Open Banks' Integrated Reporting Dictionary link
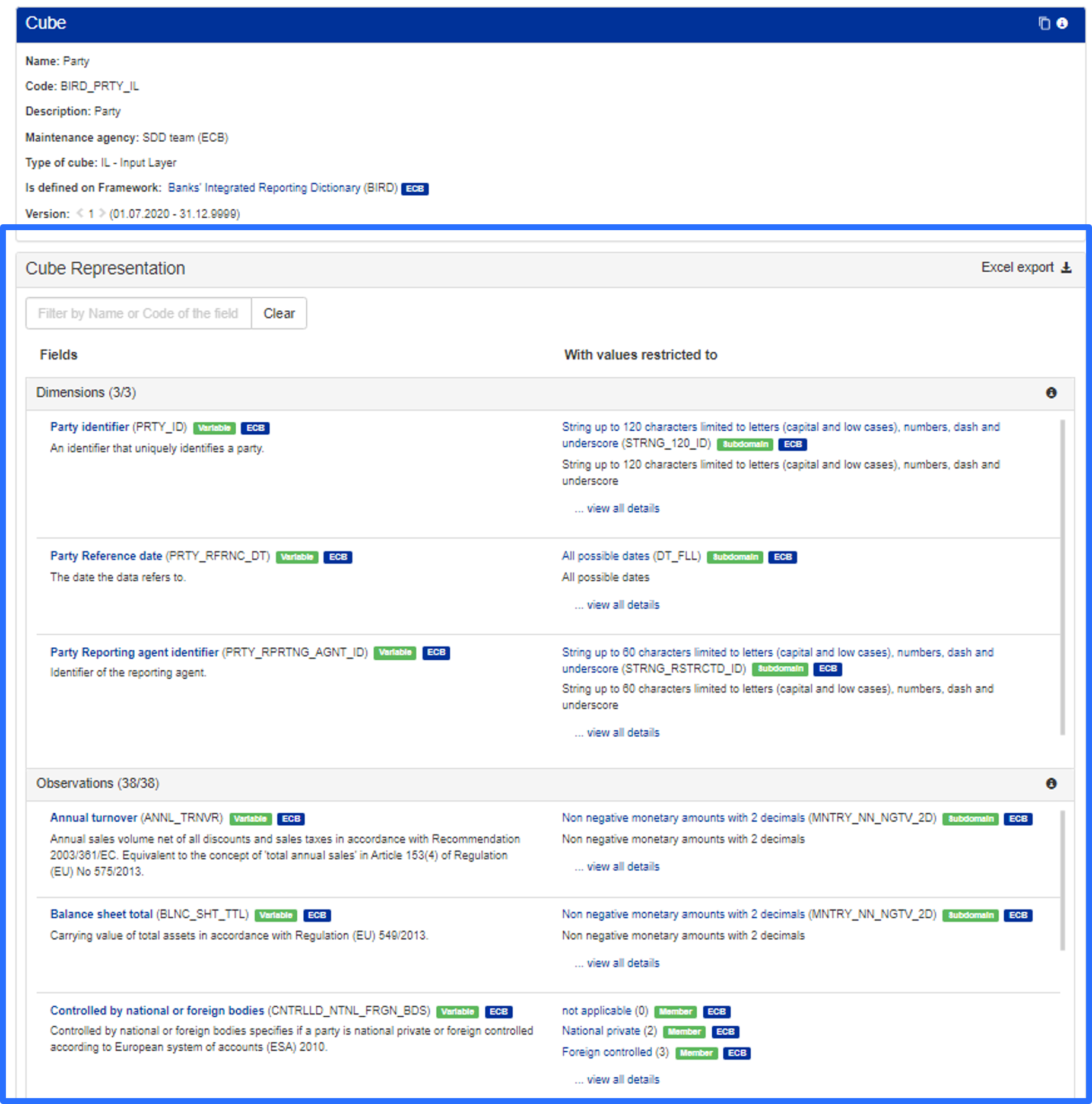 282,188
